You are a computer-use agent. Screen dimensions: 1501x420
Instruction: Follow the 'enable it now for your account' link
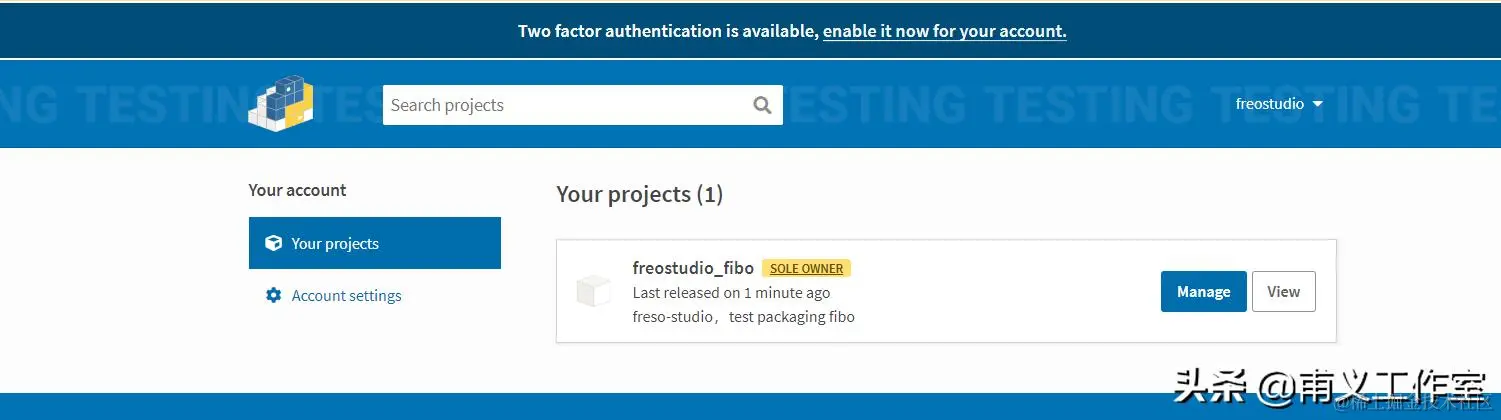[944, 31]
